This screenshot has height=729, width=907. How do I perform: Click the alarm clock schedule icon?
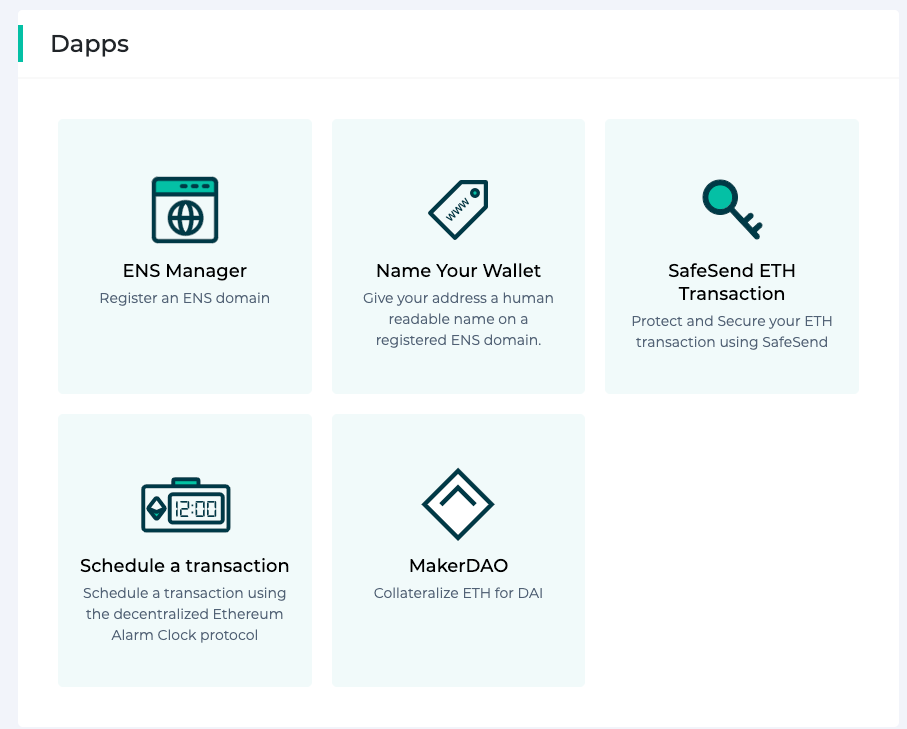point(185,505)
